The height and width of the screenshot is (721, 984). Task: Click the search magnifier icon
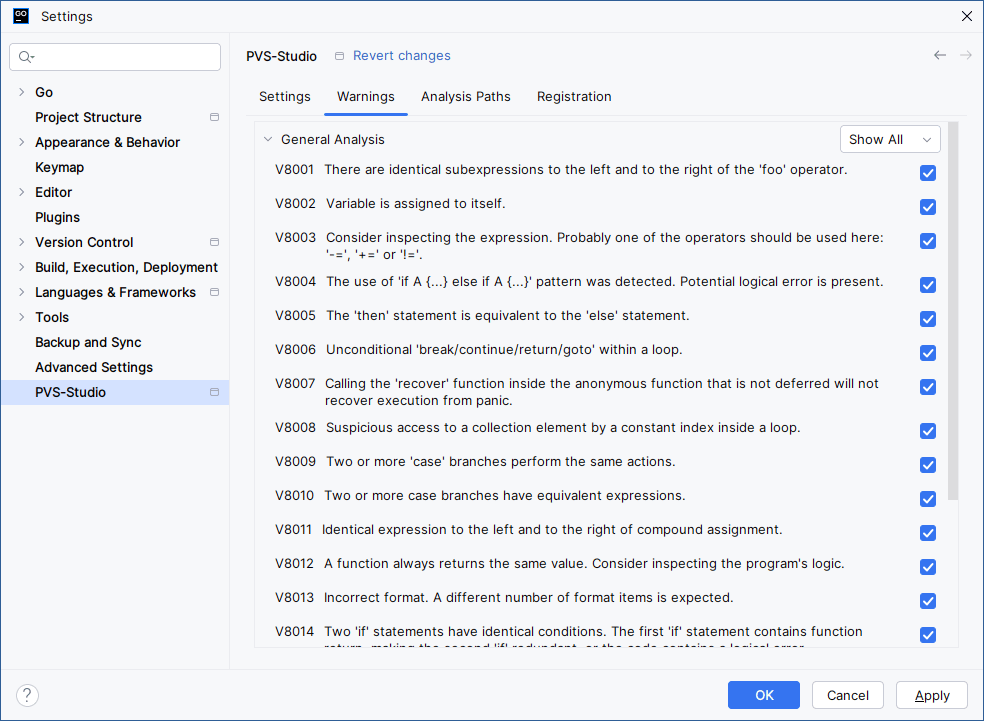click(x=26, y=57)
